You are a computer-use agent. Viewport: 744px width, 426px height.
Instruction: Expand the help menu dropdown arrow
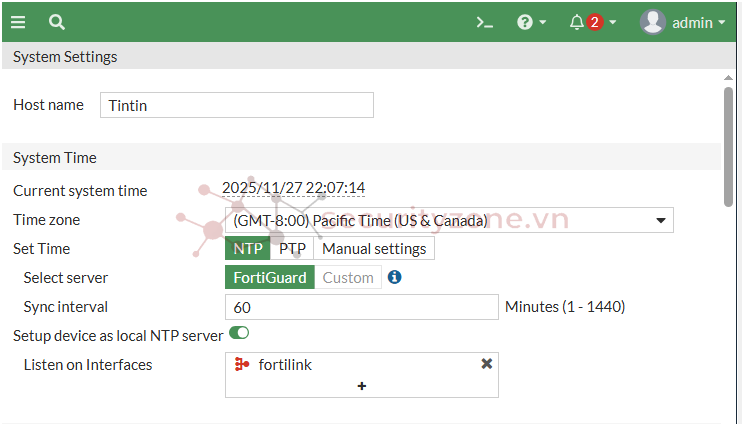point(543,22)
